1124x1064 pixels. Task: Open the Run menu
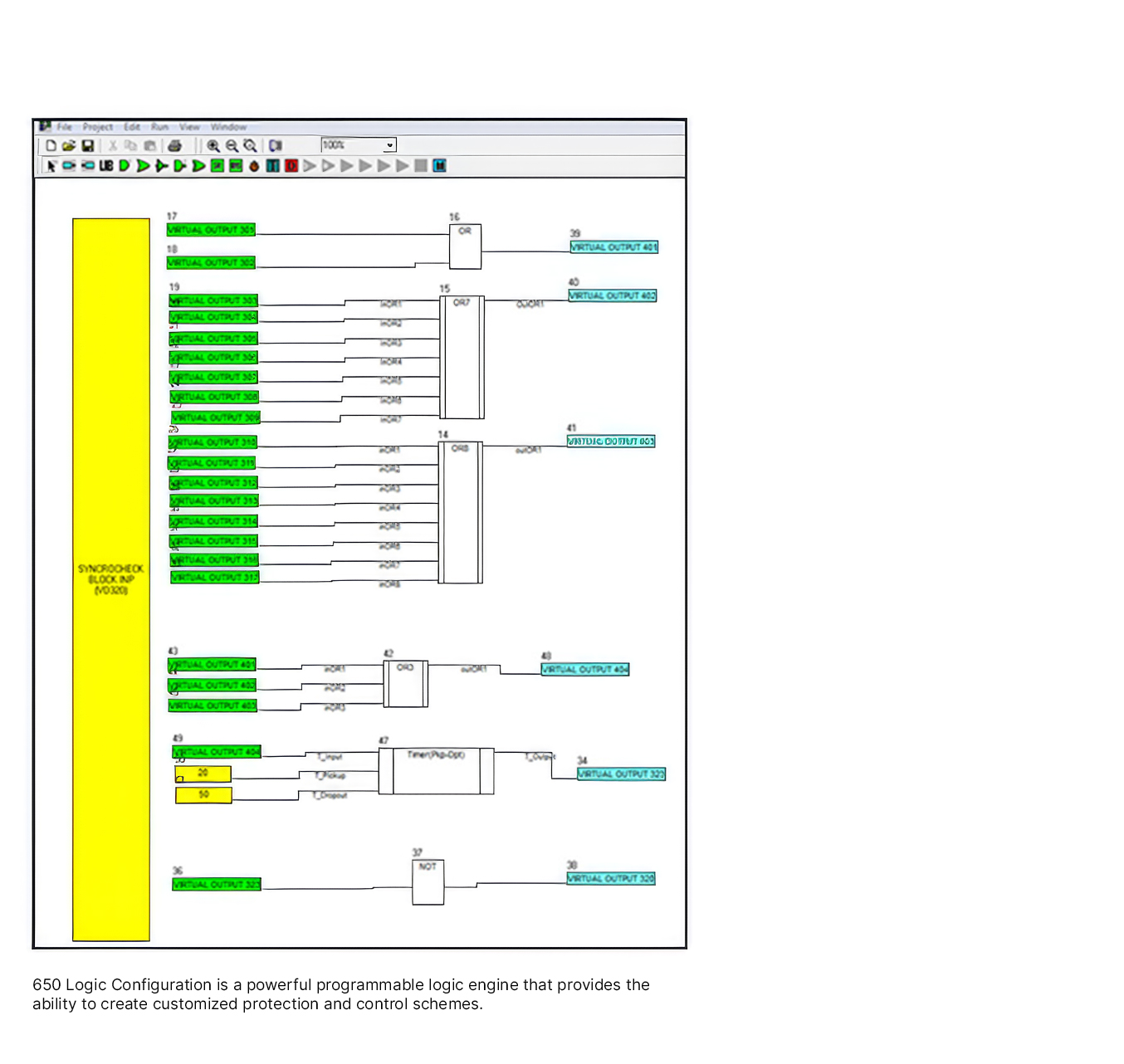(x=160, y=127)
